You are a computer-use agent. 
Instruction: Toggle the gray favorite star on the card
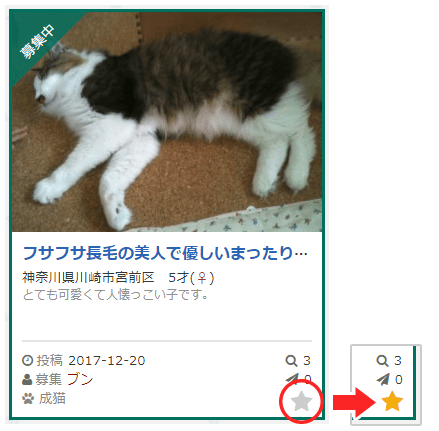coord(301,401)
